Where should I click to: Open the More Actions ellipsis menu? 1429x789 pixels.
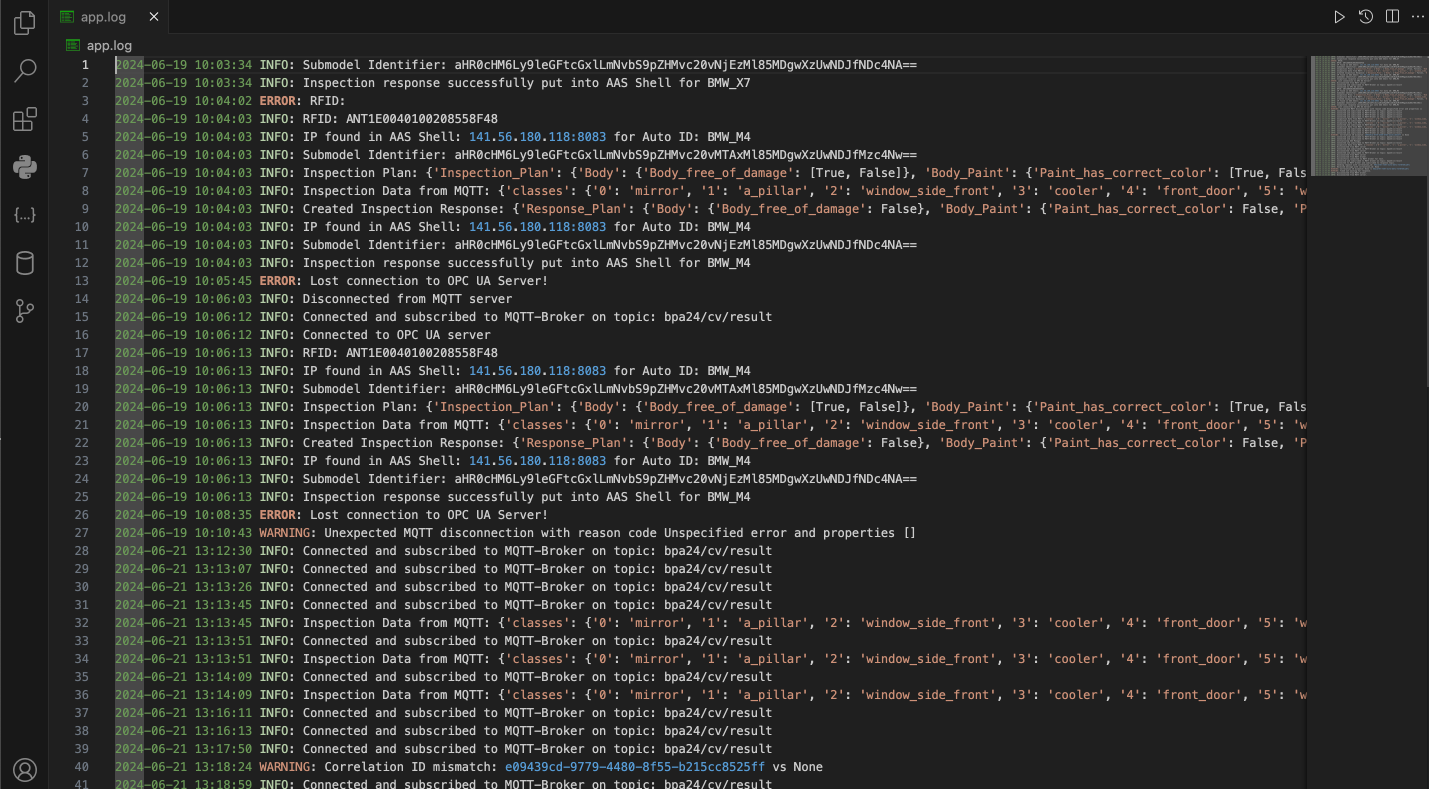pyautogui.click(x=1417, y=17)
